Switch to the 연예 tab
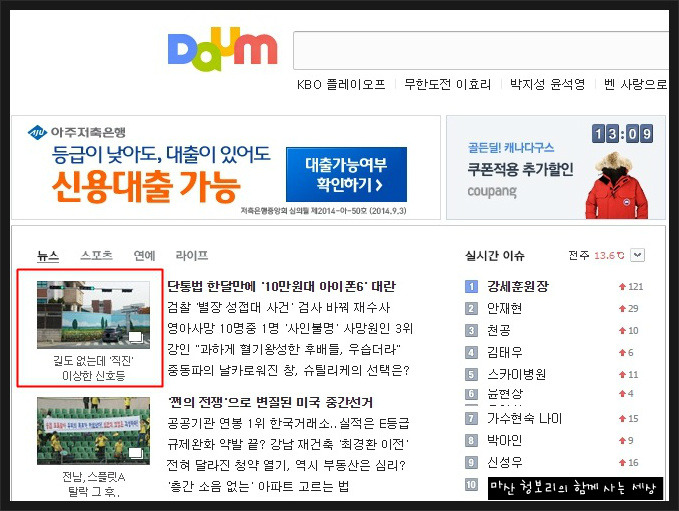 point(145,256)
